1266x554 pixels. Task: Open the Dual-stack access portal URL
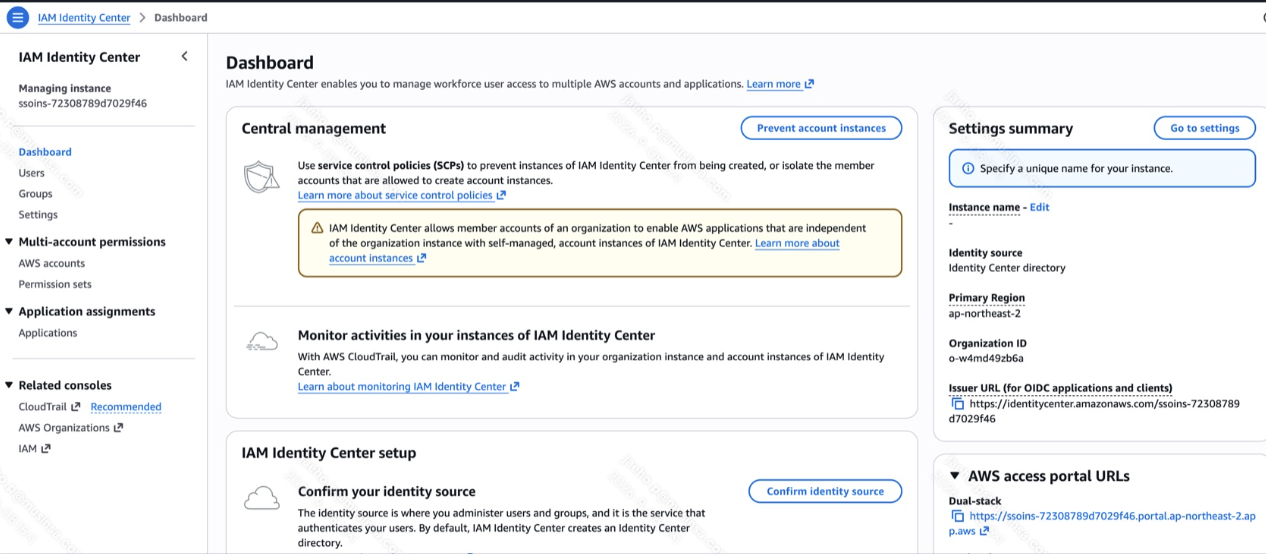pos(1102,523)
